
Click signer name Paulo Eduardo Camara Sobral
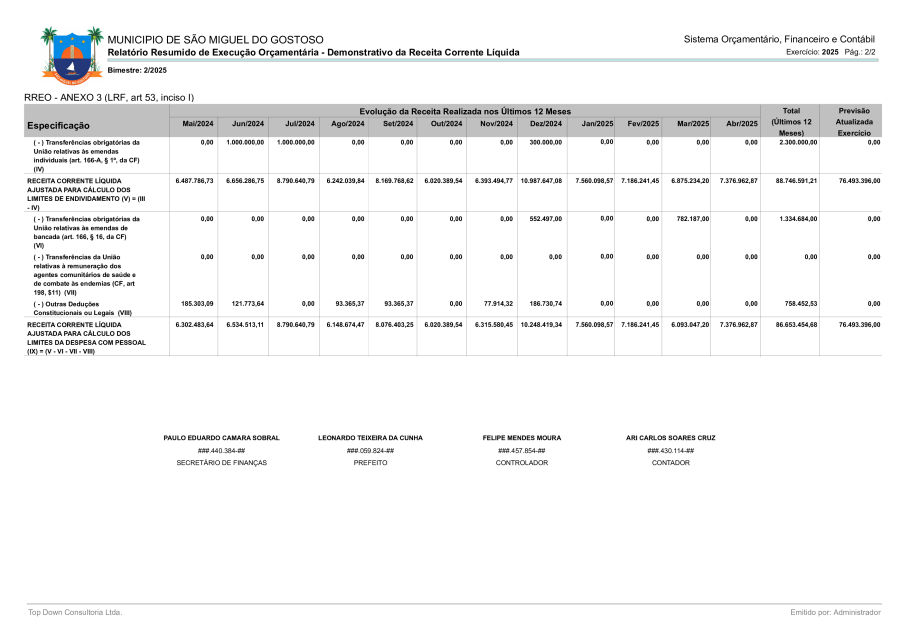[x=221, y=438]
